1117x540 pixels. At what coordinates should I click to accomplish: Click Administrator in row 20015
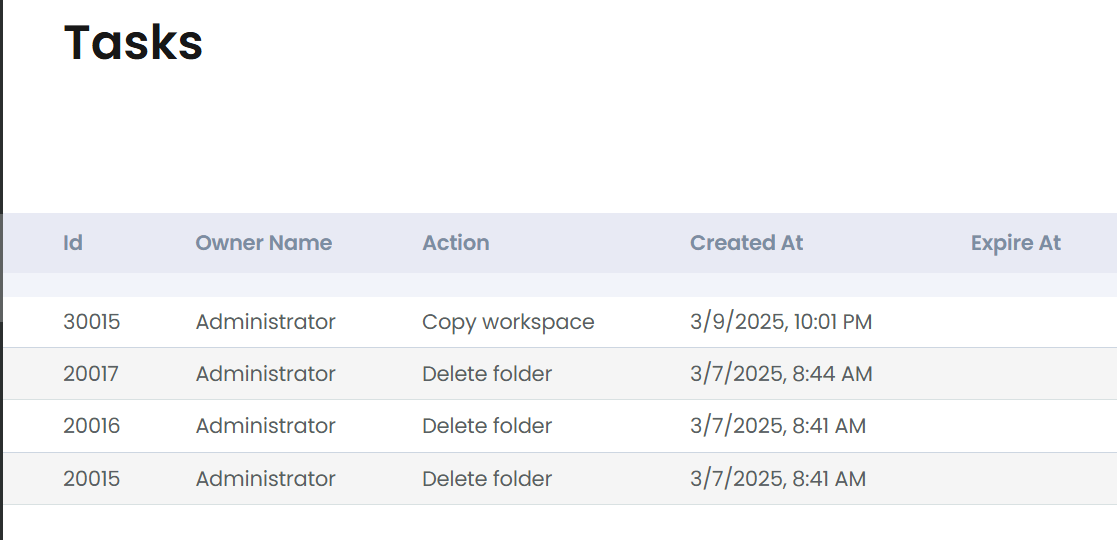coord(266,479)
